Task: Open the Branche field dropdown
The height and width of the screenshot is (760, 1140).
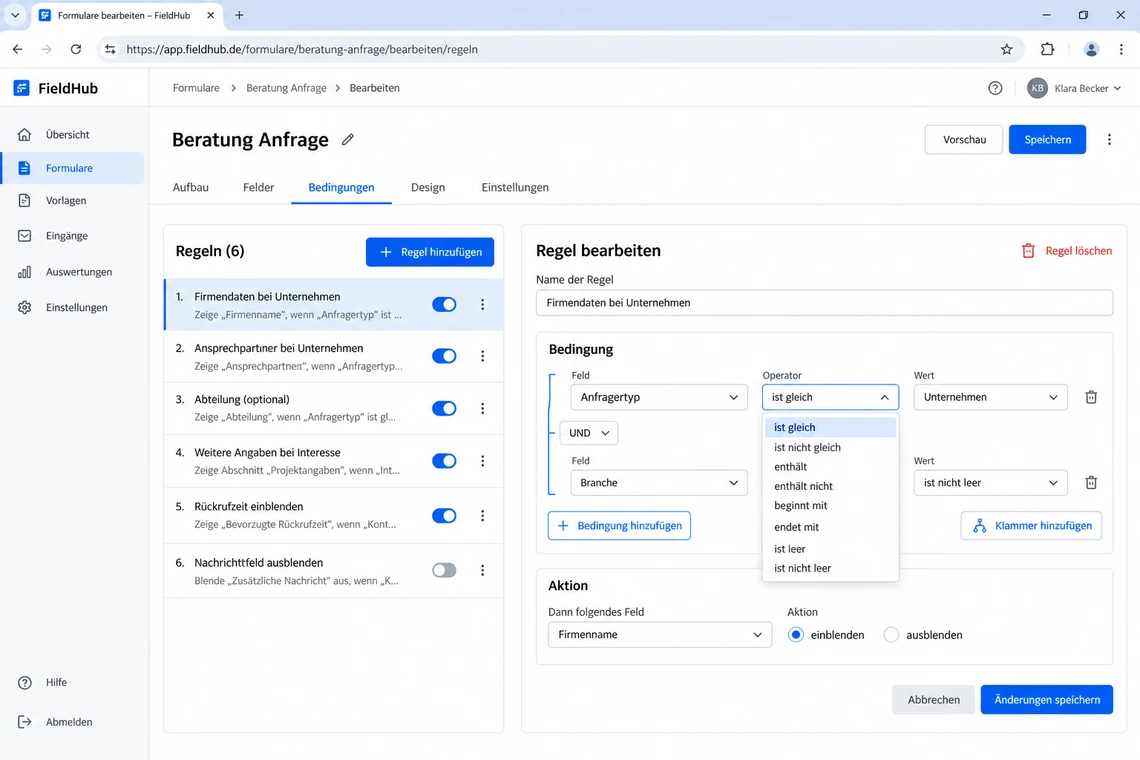Action: click(659, 483)
